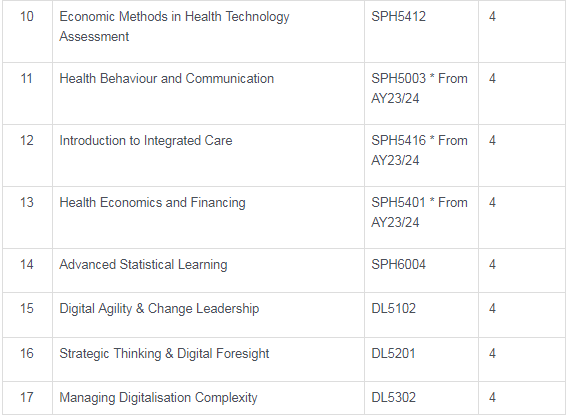The height and width of the screenshot is (416, 569).
Task: Click the SPH5416 From AY23/24 code cell
Action: 419,150
